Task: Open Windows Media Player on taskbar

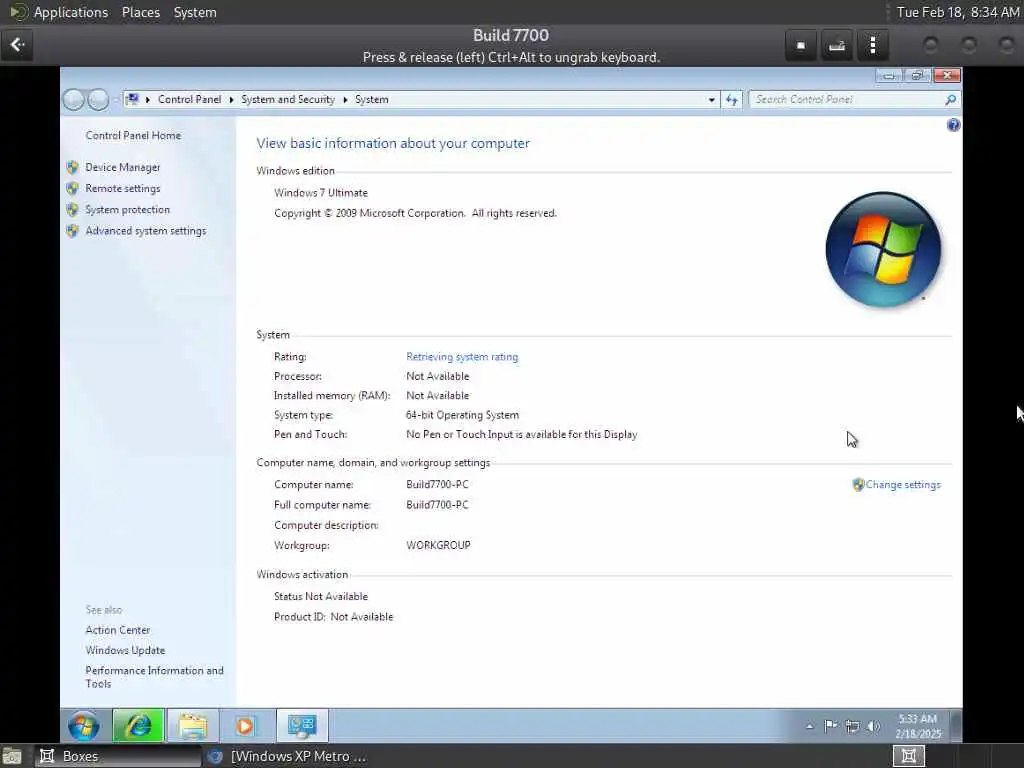Action: [x=246, y=726]
